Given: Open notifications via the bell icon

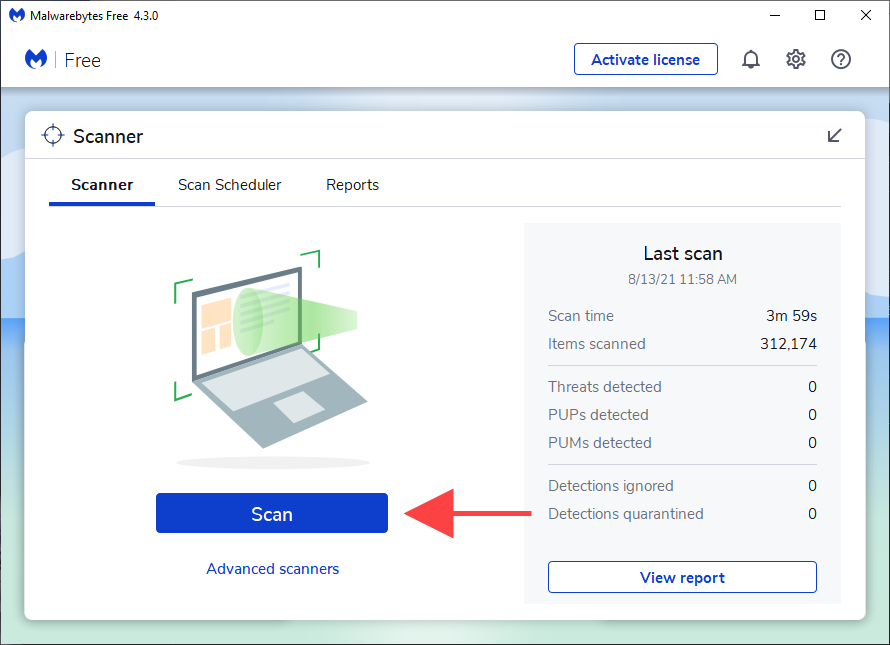Looking at the screenshot, I should pyautogui.click(x=751, y=59).
